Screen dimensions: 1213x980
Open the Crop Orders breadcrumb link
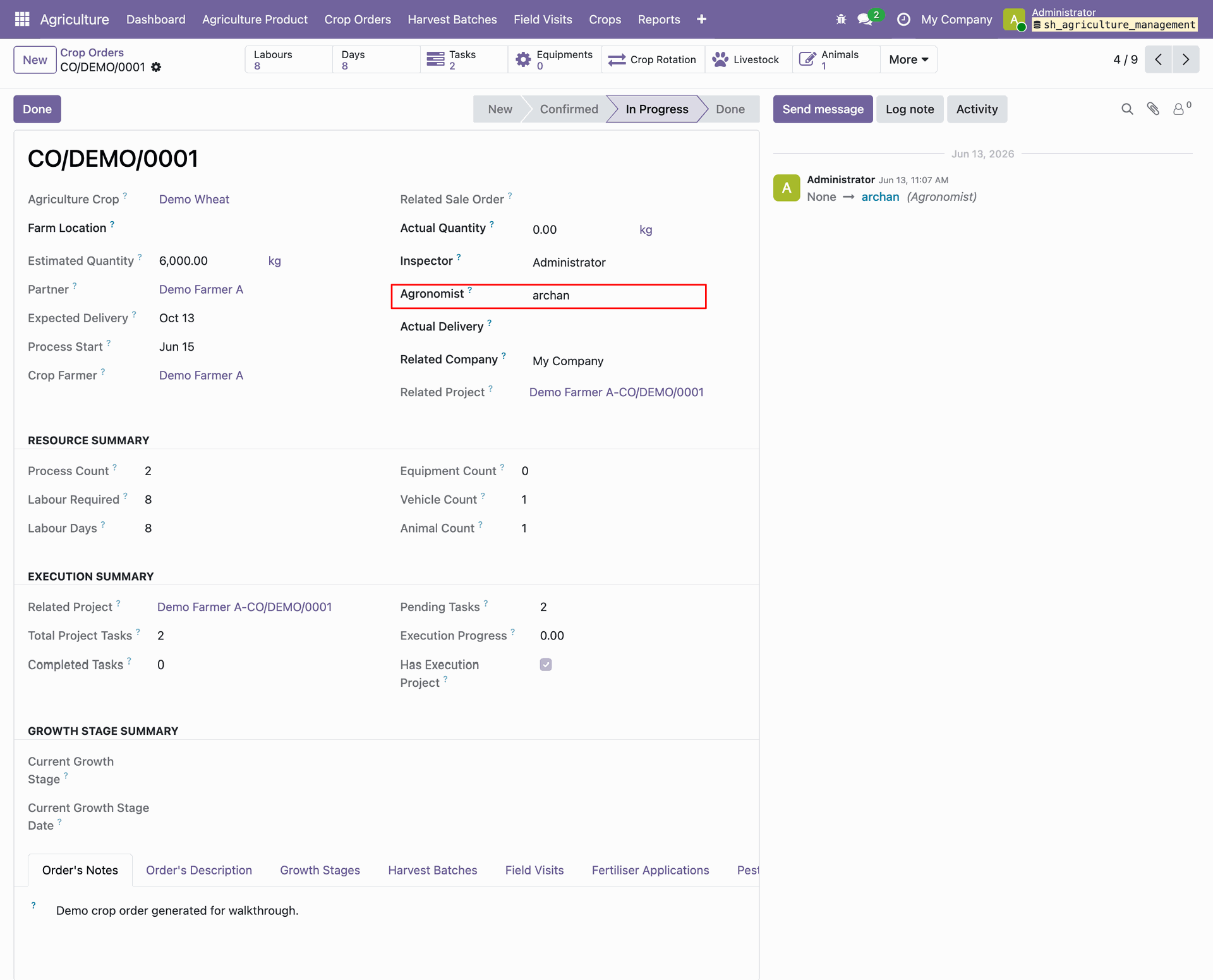click(92, 52)
